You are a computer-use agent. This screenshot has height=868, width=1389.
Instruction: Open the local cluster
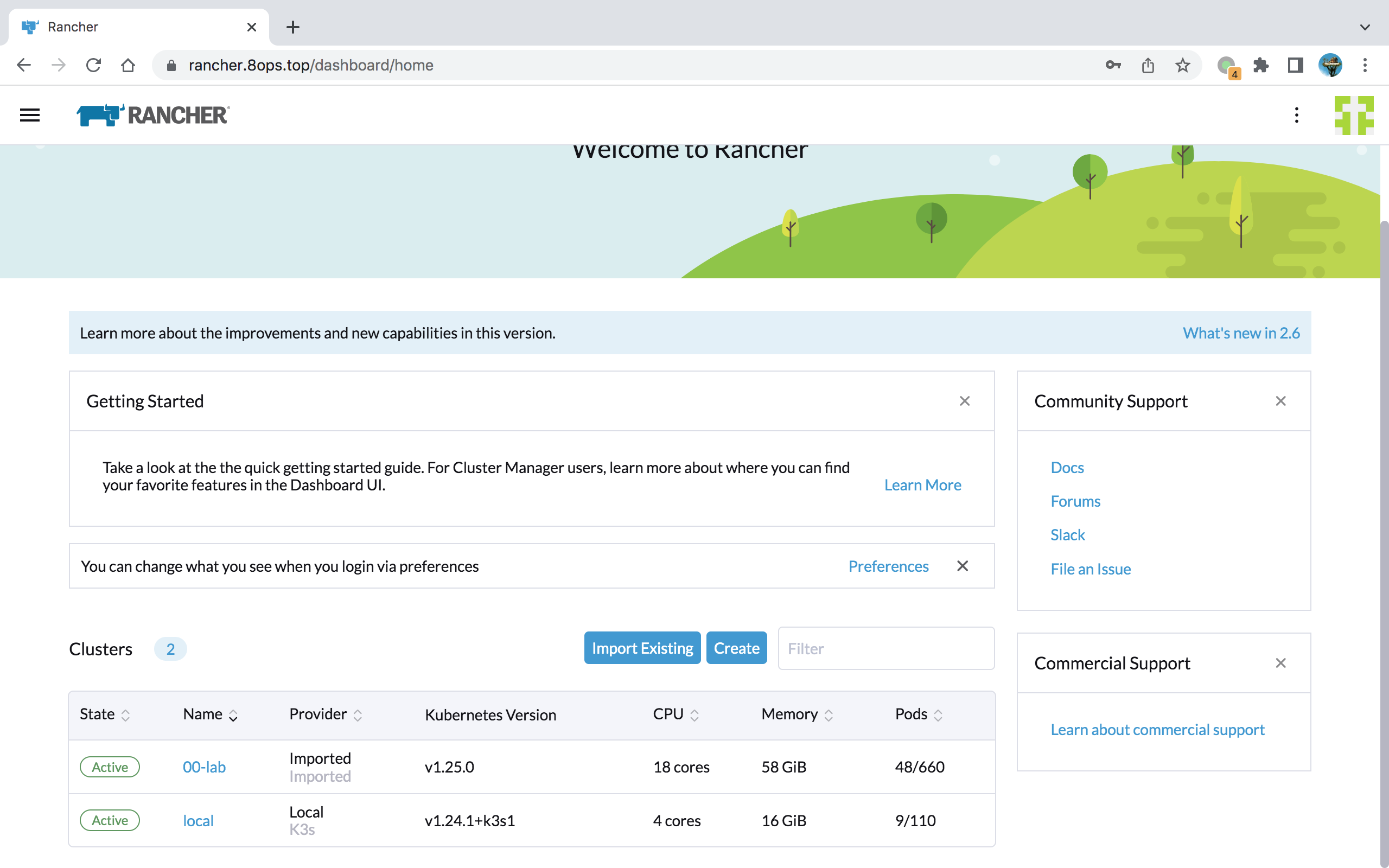click(x=198, y=820)
